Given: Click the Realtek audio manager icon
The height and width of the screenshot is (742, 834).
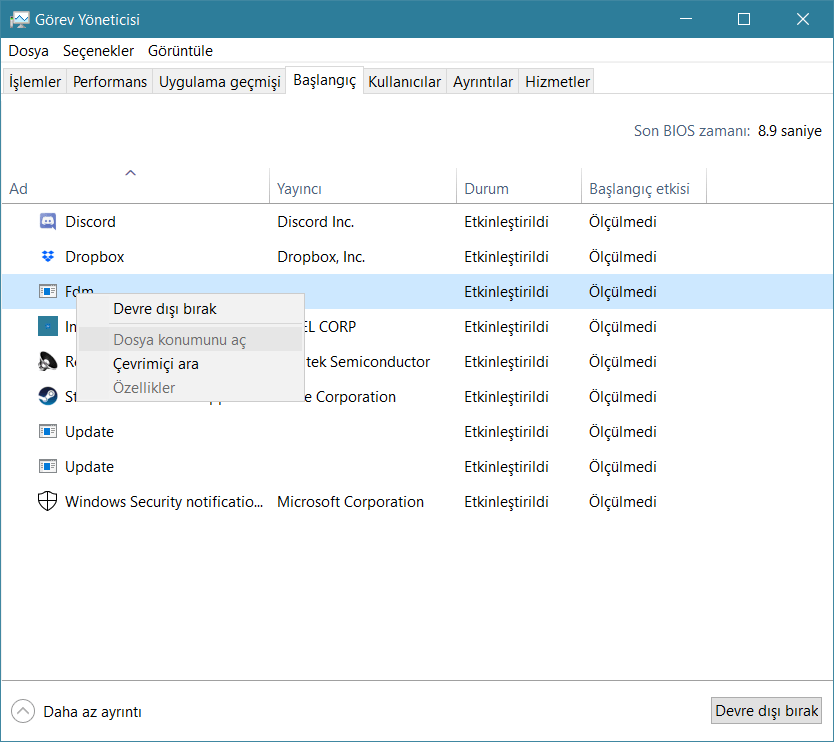Looking at the screenshot, I should point(48,362).
